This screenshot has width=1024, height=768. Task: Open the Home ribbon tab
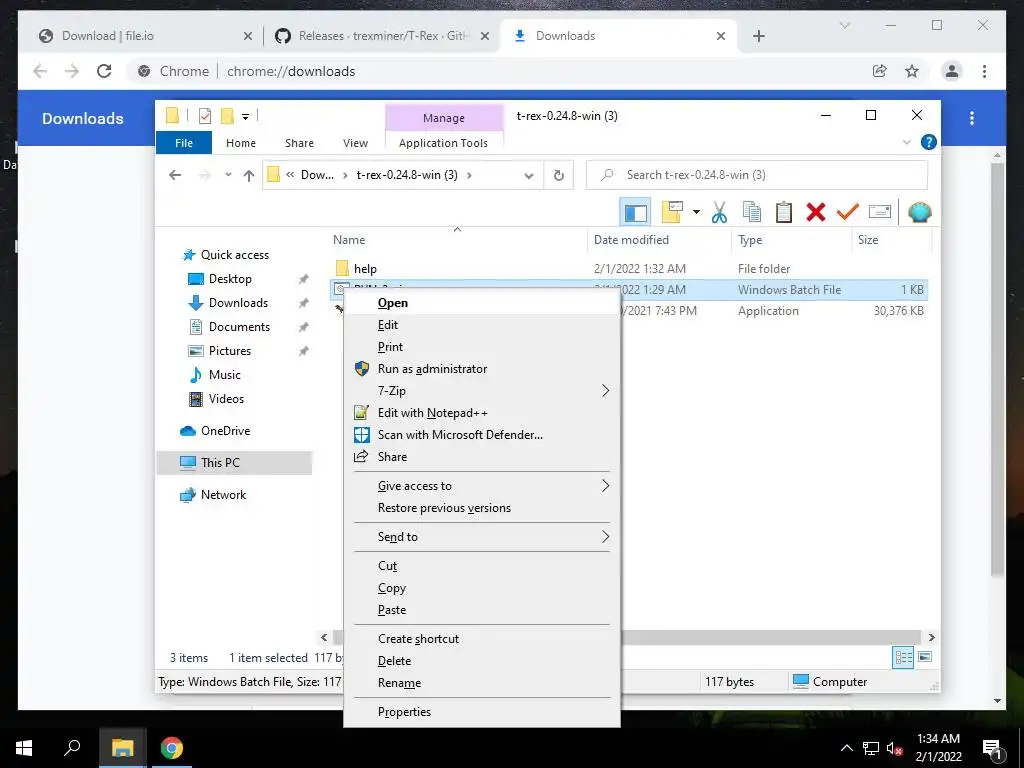pyautogui.click(x=241, y=143)
